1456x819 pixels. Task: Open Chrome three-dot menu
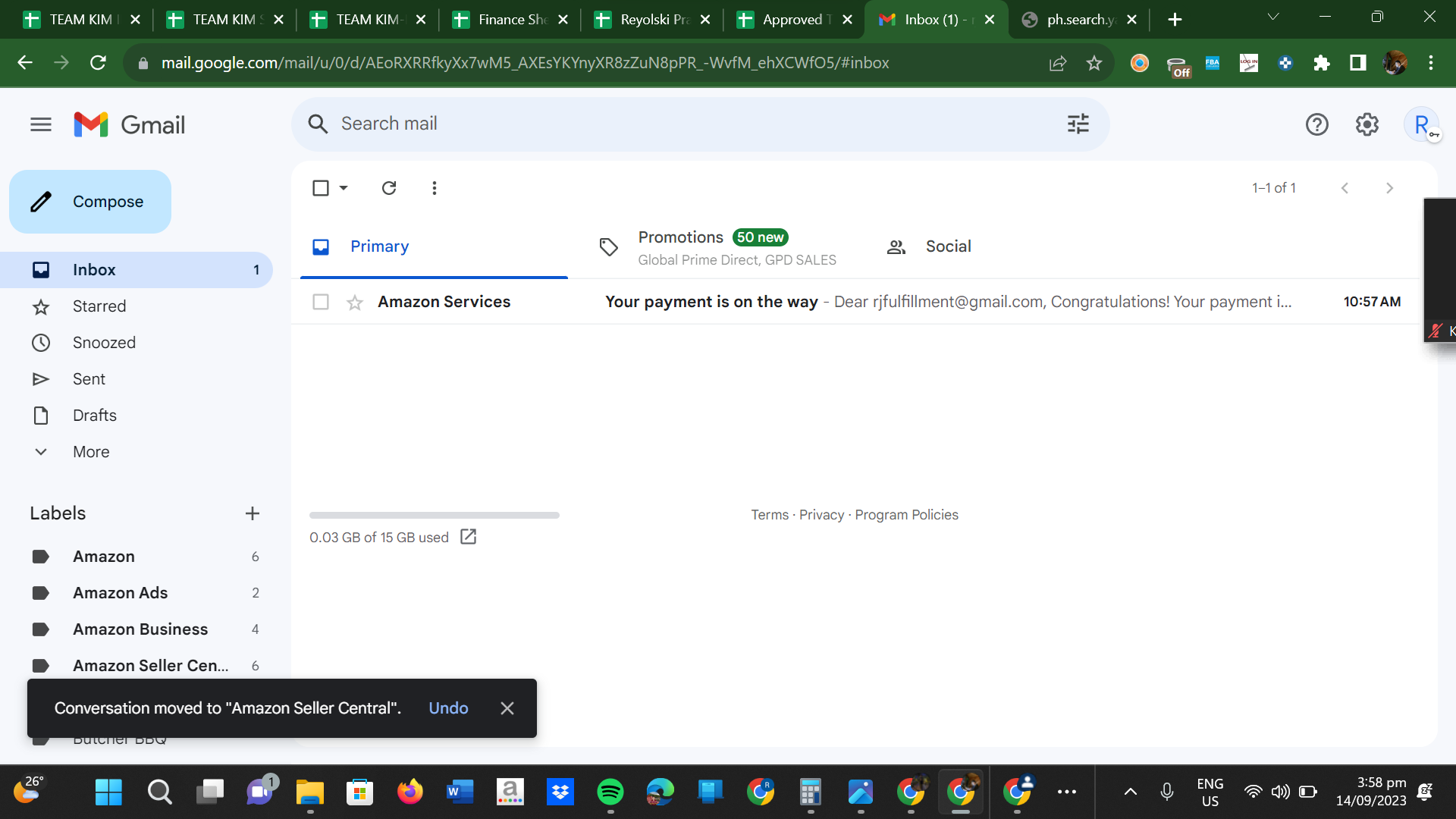point(1431,63)
